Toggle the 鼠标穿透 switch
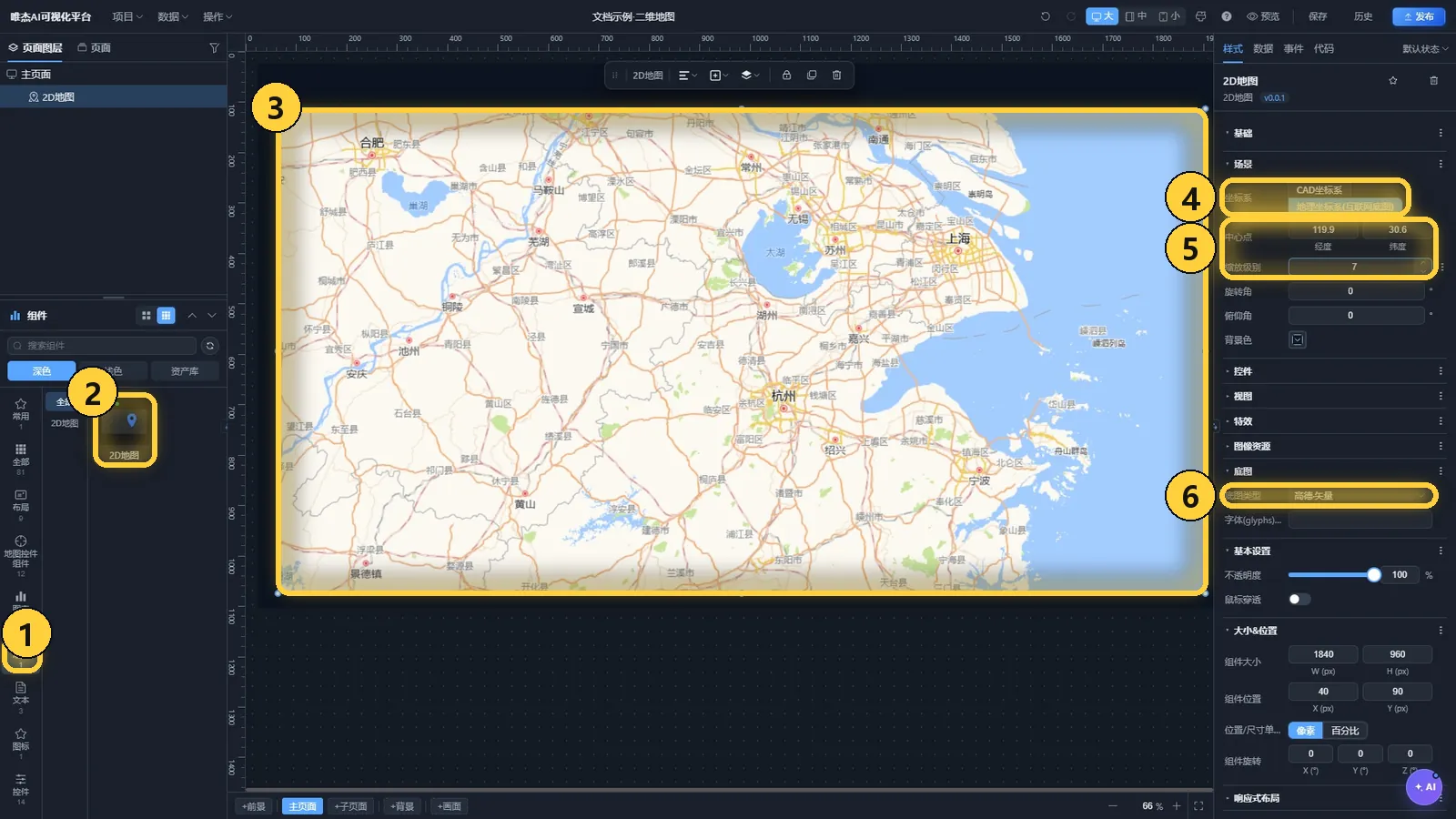Screen dimensions: 1456x819 point(1299,599)
